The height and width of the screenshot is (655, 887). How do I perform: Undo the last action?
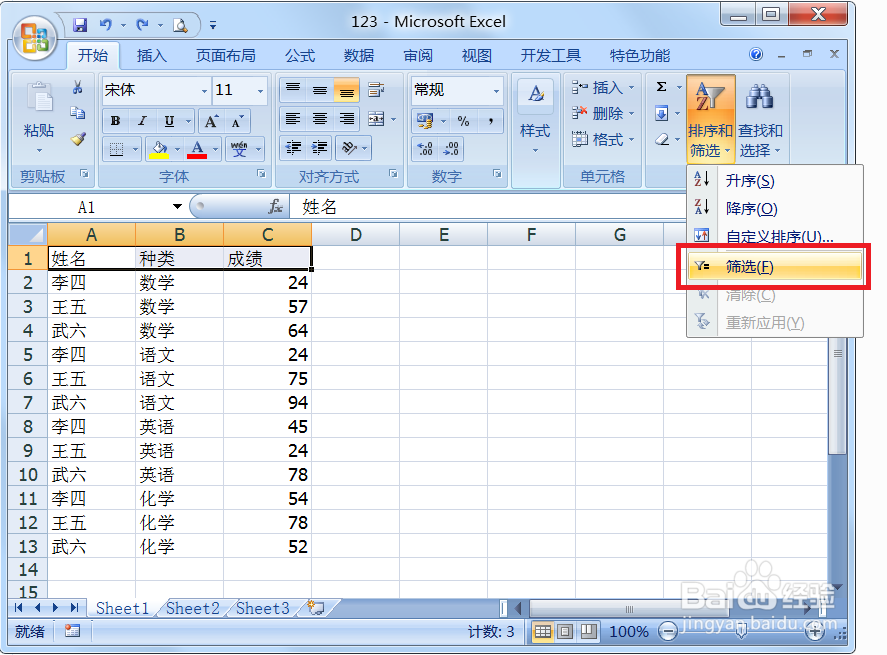[x=106, y=25]
